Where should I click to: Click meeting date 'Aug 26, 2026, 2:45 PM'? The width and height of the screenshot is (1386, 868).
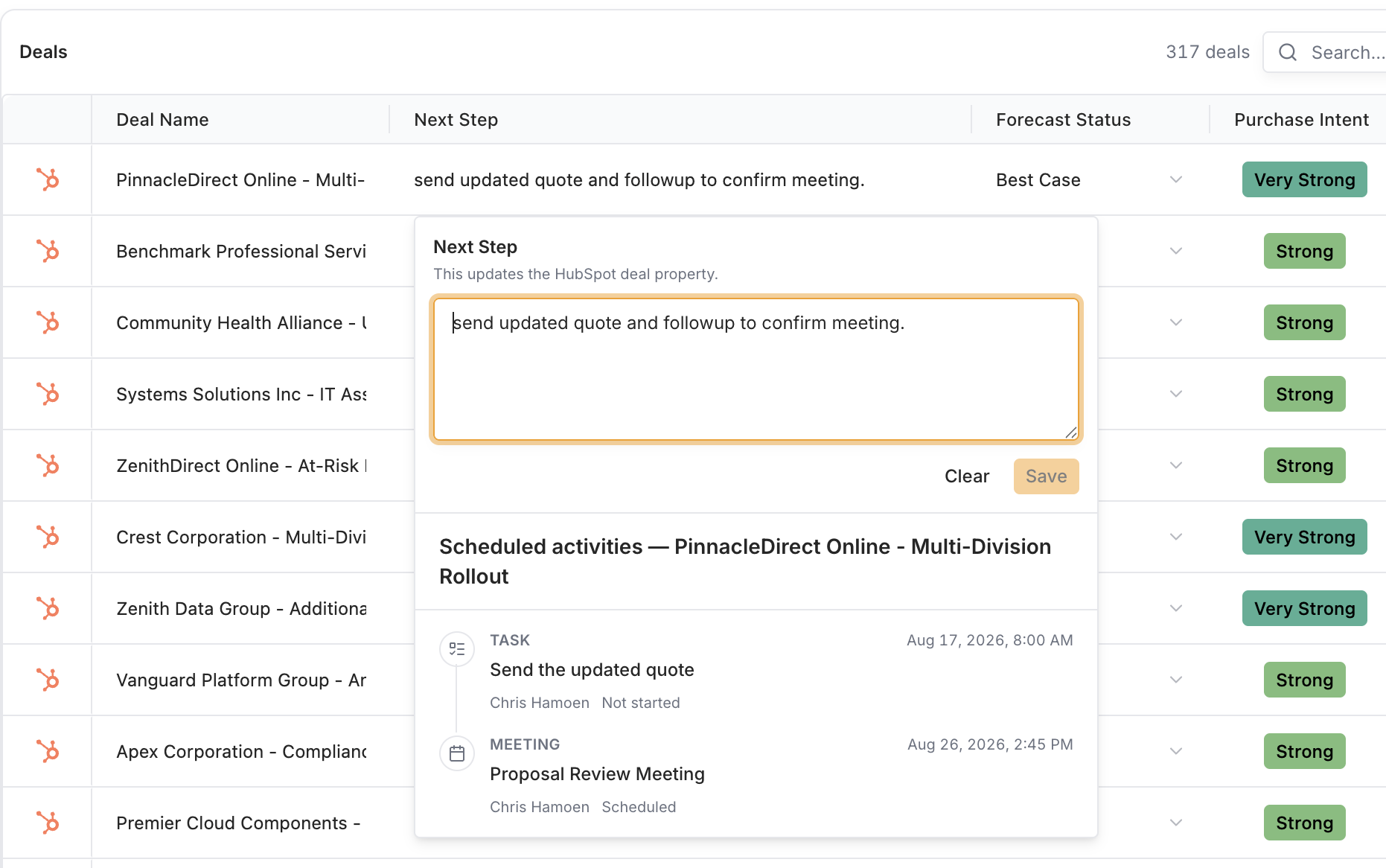pos(990,744)
